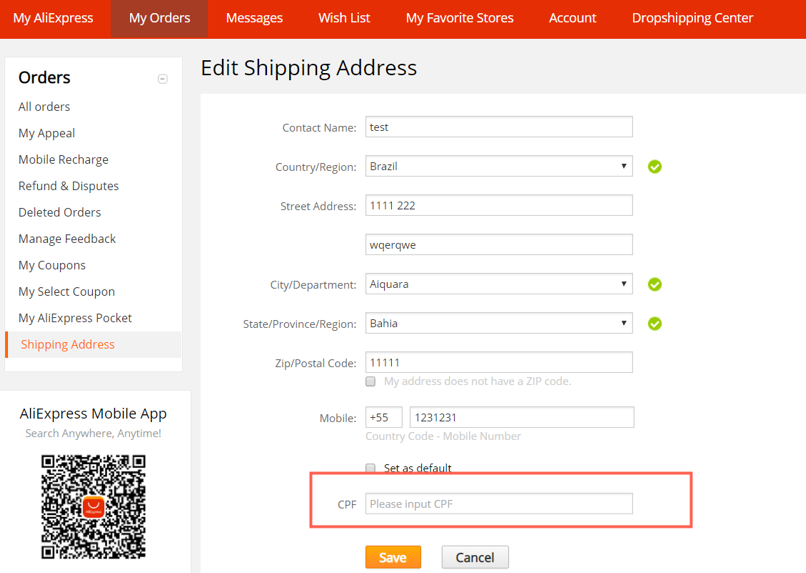Save the shipping address
This screenshot has width=806, height=573.
click(x=393, y=558)
